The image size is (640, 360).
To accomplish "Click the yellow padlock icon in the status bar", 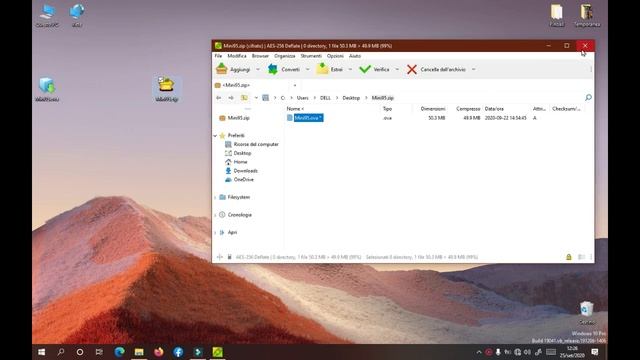I will [569, 257].
